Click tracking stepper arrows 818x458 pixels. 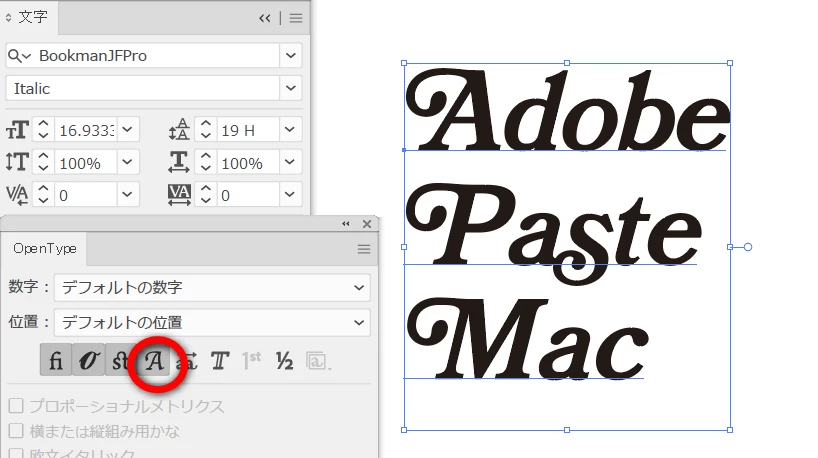(206, 195)
